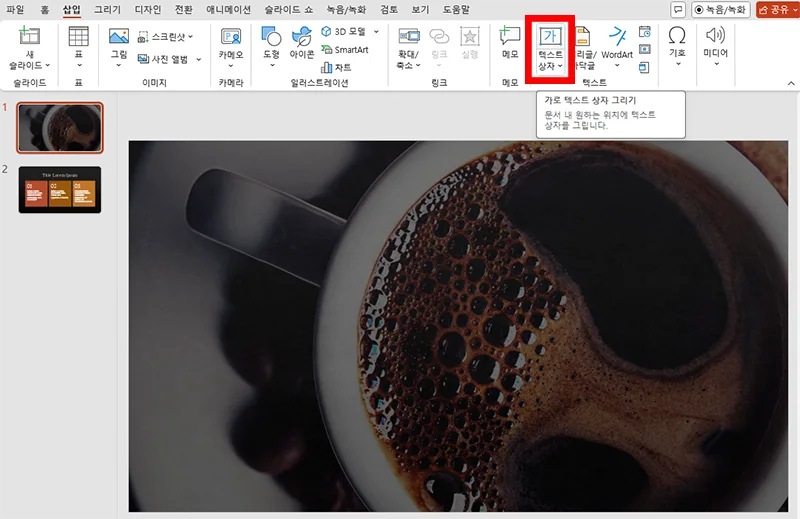This screenshot has width=800, height=519.
Task: Click the 그림 picture insert icon
Action: pos(119,37)
